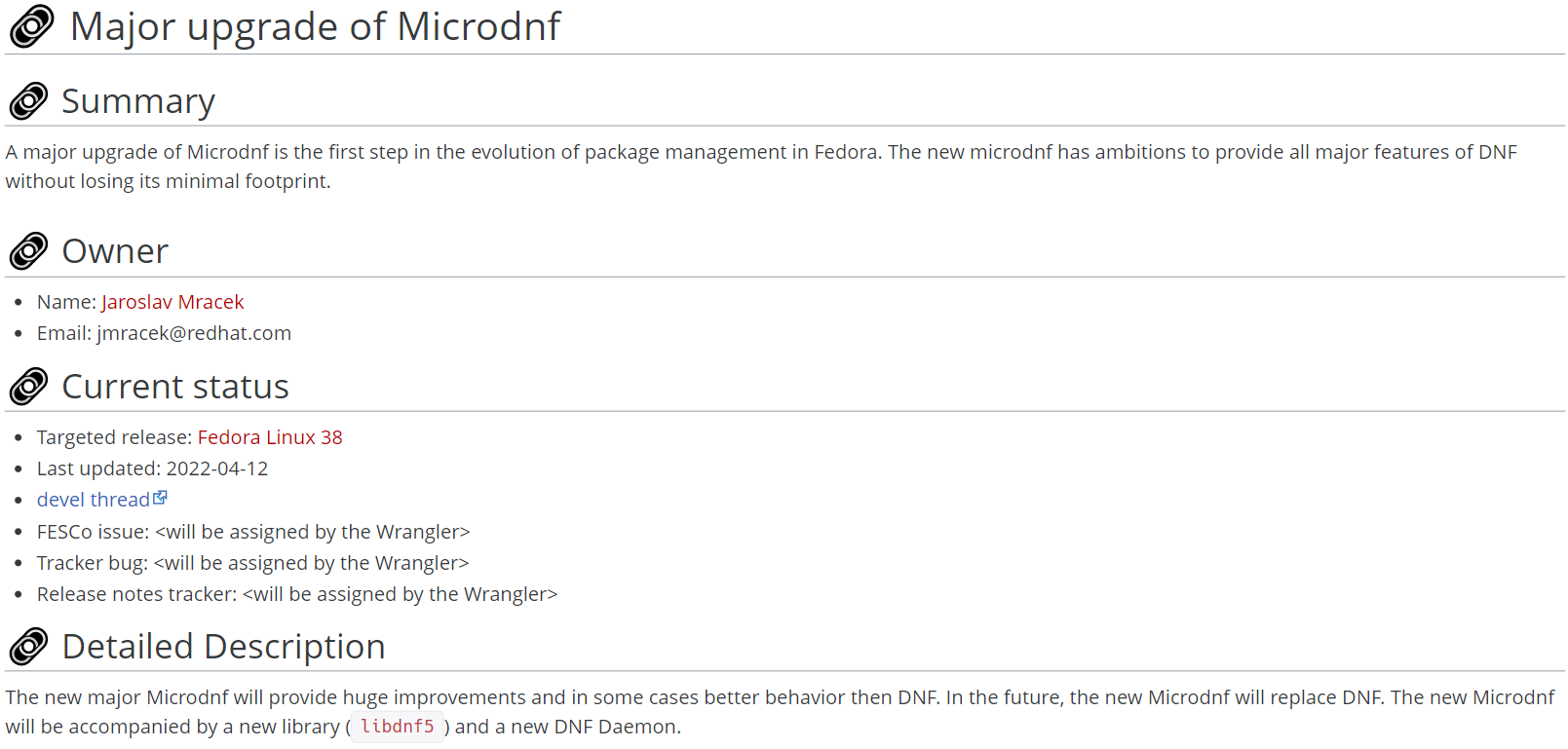Click the Owner section anchor icon
Viewport: 1568px width, 749px height.
pos(28,251)
